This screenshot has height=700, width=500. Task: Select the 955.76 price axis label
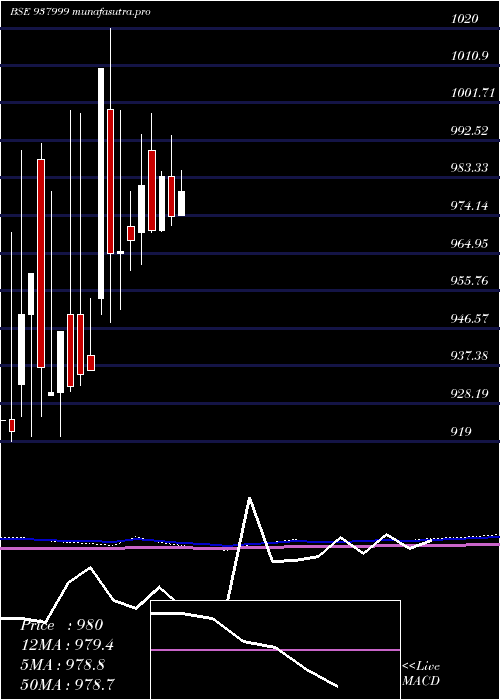(471, 281)
